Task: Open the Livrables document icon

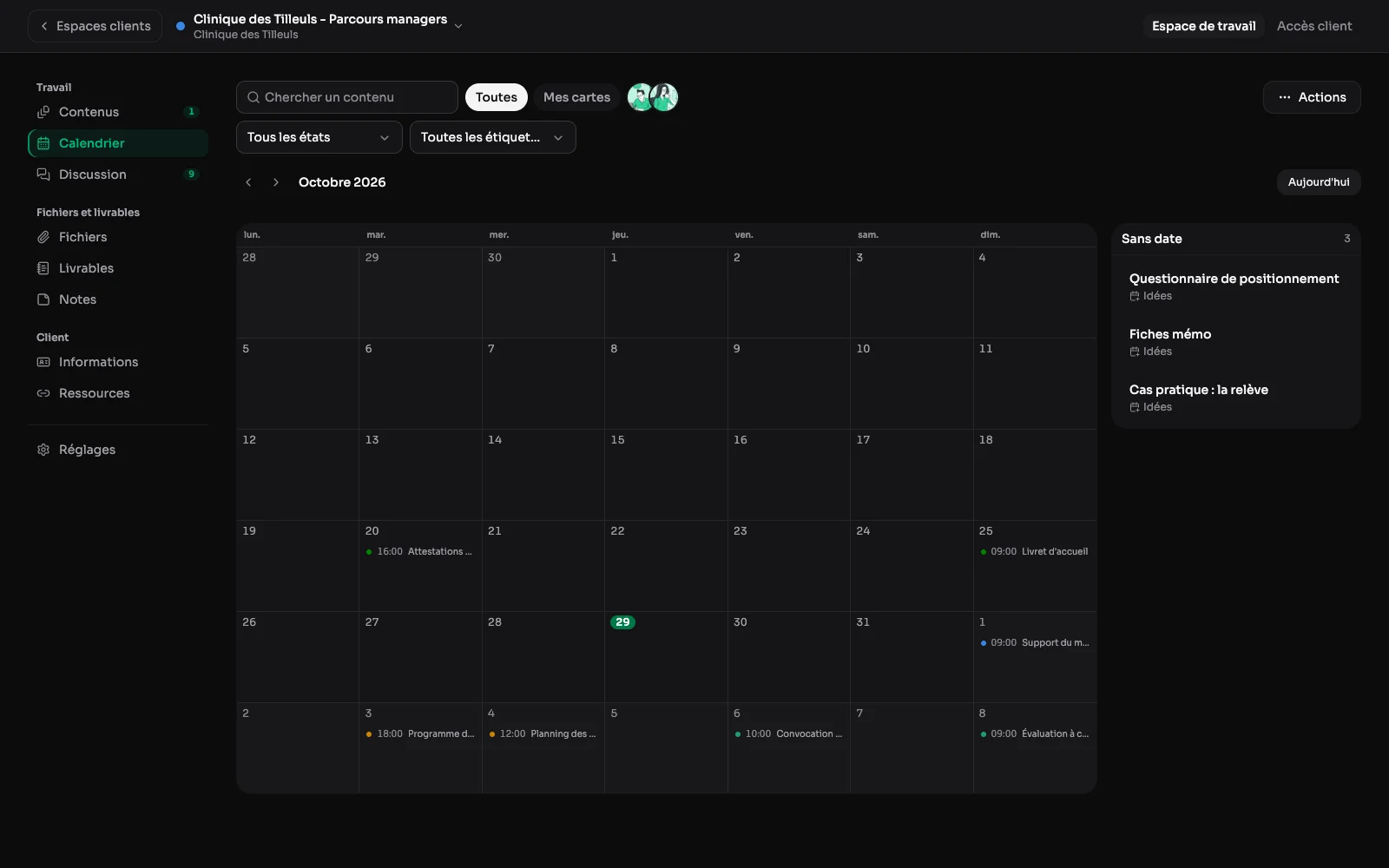Action: click(x=43, y=268)
